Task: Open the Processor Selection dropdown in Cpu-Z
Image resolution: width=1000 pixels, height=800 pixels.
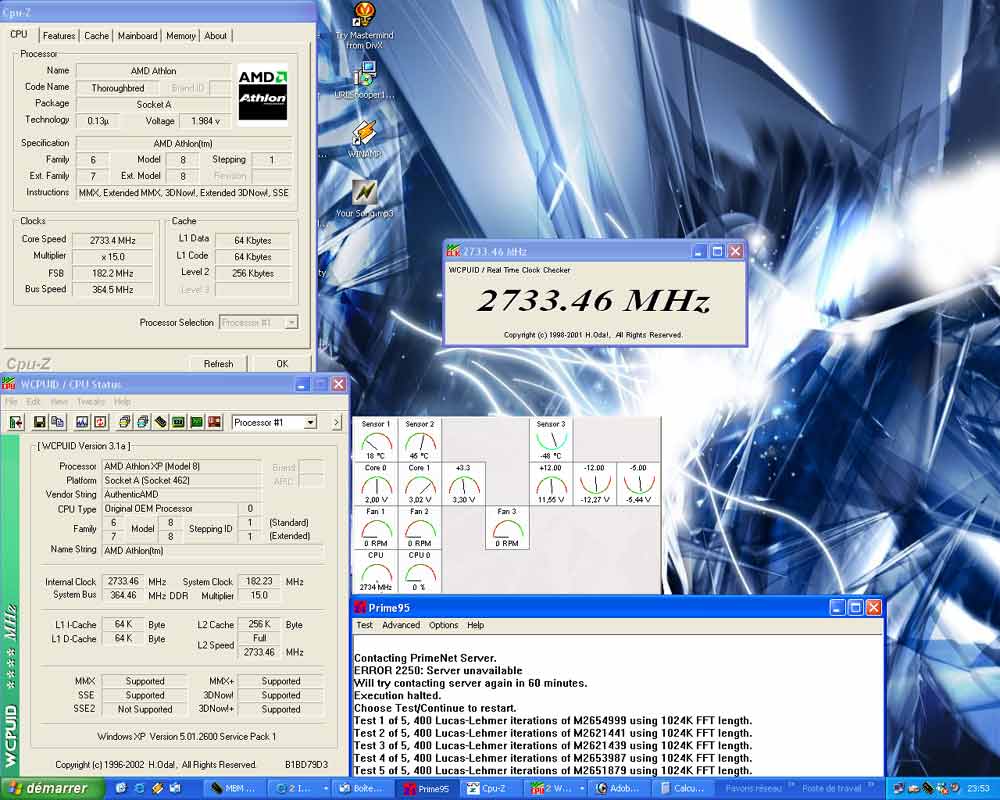Action: pyautogui.click(x=291, y=323)
